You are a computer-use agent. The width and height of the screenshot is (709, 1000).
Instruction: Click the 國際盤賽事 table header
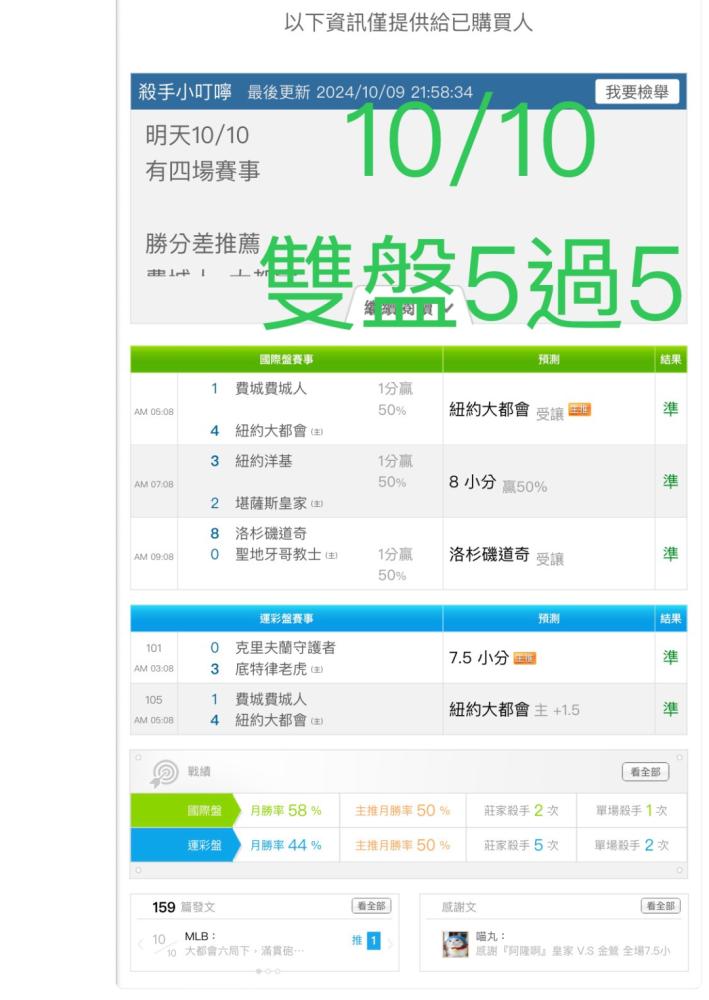286,360
